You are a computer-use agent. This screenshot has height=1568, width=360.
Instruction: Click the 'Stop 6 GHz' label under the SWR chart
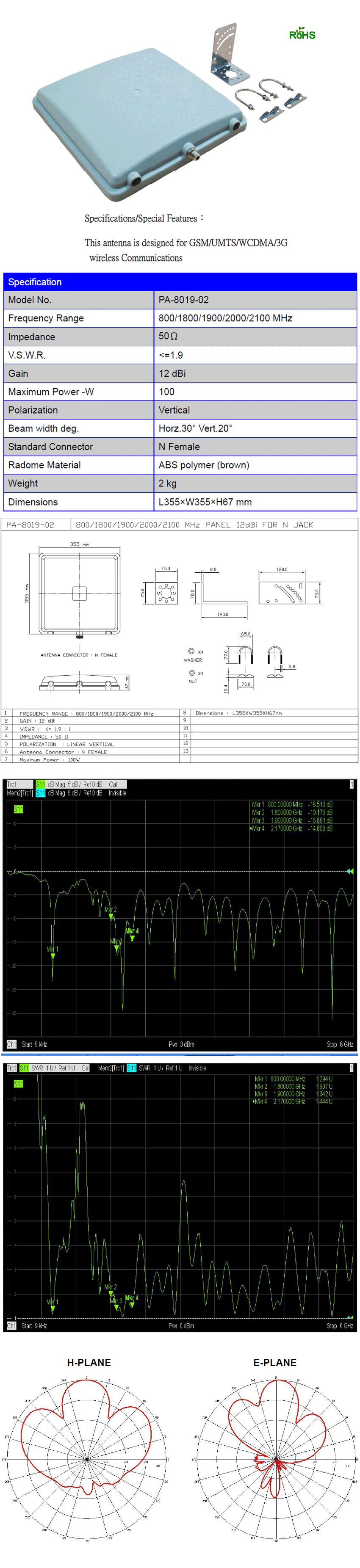point(340,1325)
